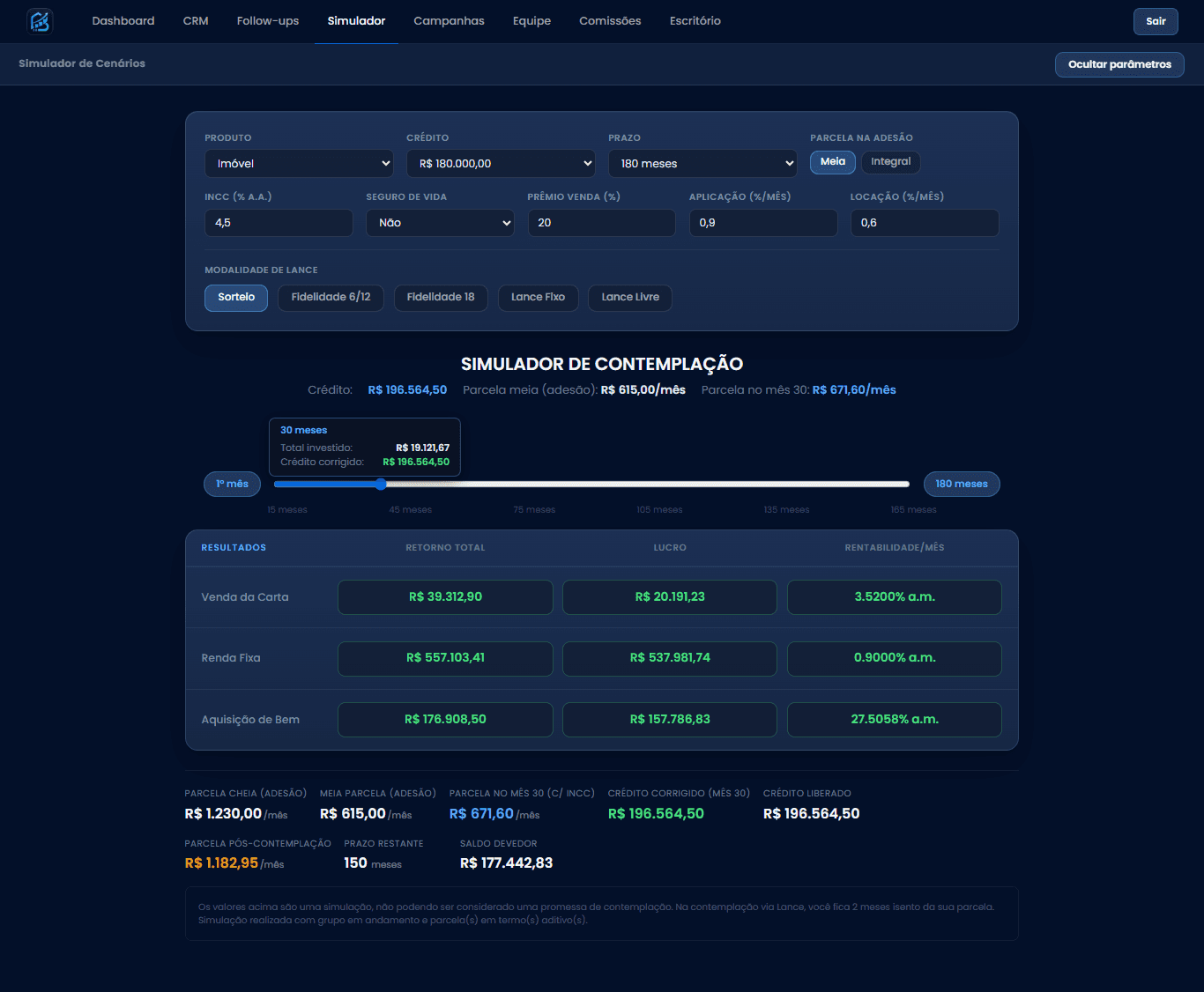This screenshot has height=992, width=1204.
Task: Choose the Sorteio lance modality
Action: 236,298
